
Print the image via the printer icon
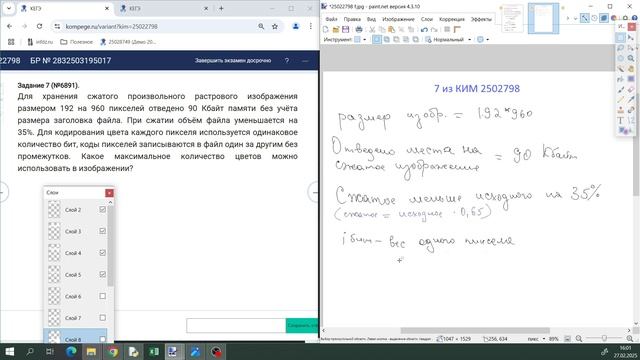[359, 29]
